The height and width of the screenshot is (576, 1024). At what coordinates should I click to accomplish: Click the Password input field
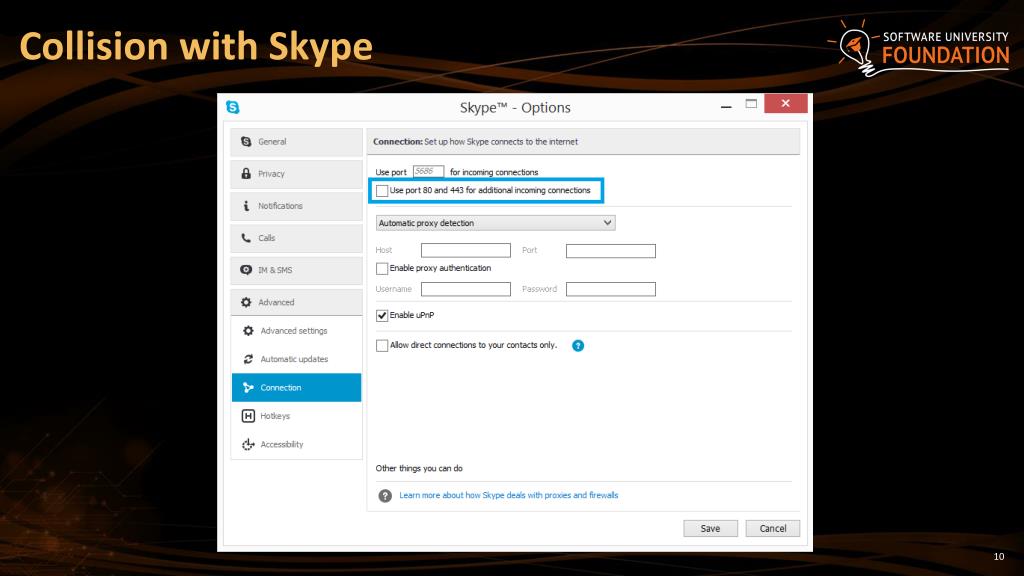[x=611, y=289]
